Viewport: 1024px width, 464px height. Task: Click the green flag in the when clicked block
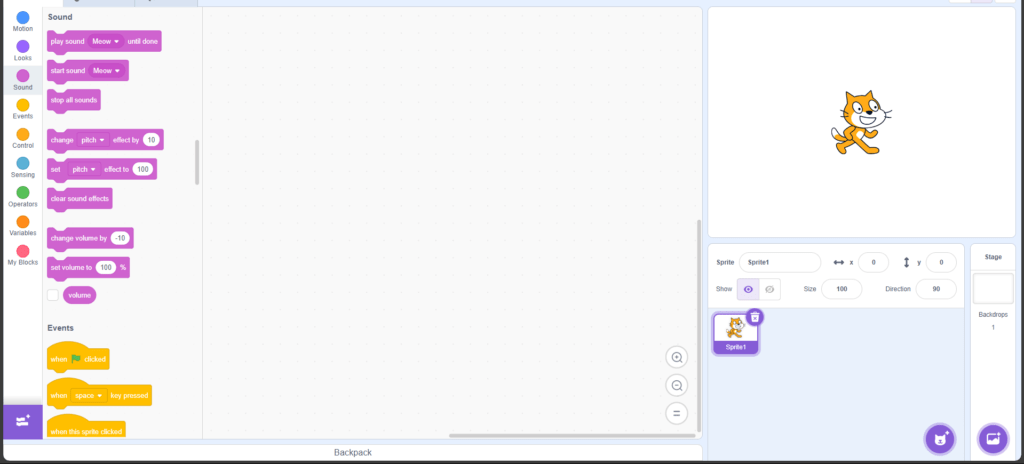click(x=76, y=359)
